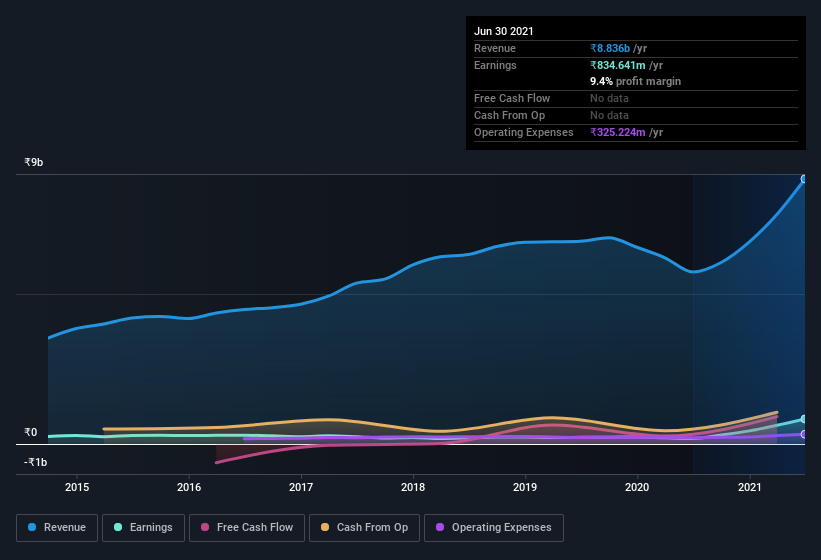Image resolution: width=821 pixels, height=560 pixels.
Task: Click the Earnings tooltip row label
Action: pyautogui.click(x=495, y=65)
